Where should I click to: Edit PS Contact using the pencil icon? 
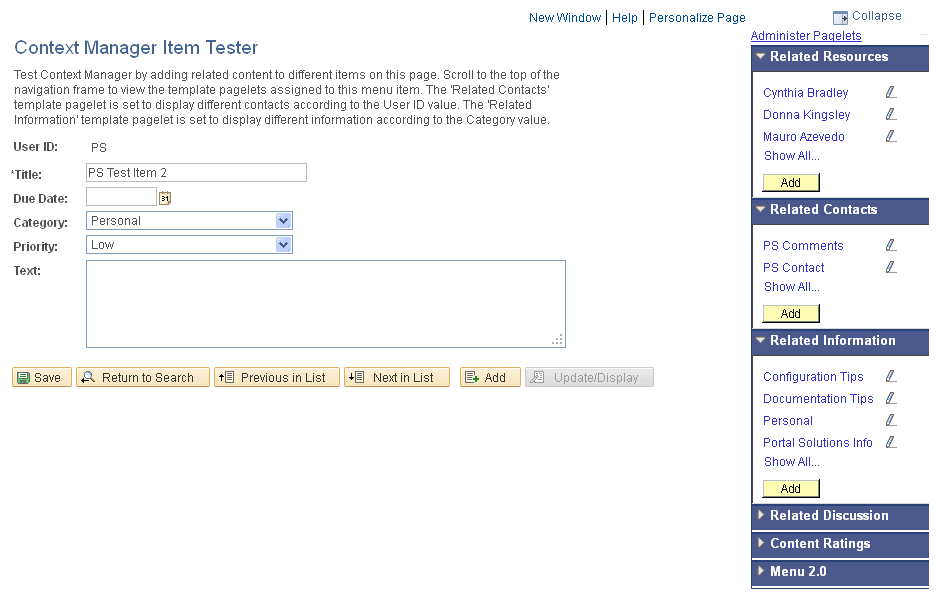pyautogui.click(x=890, y=267)
